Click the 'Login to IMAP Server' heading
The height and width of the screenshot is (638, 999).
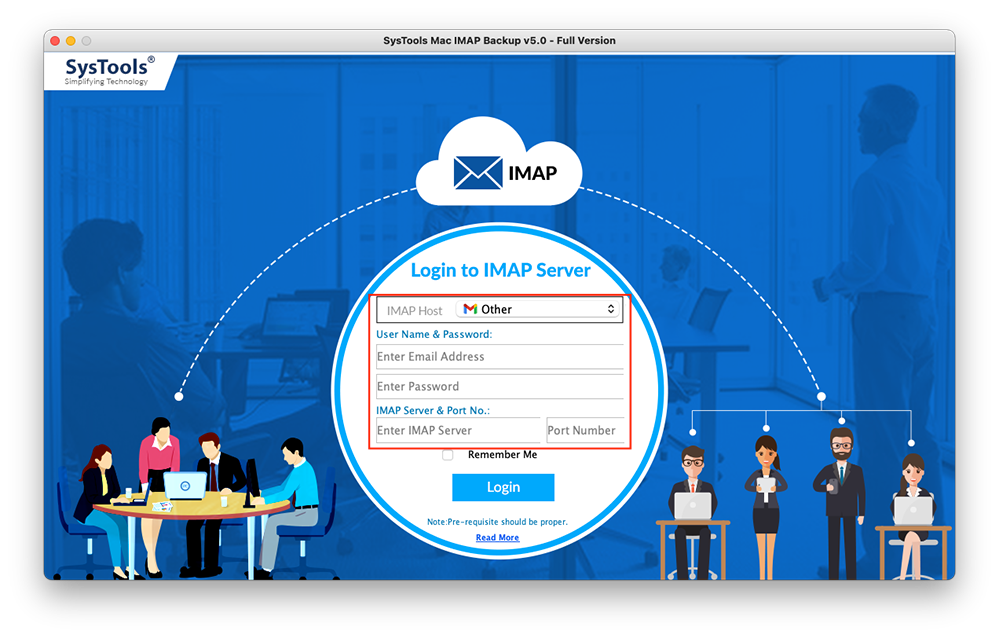(500, 270)
